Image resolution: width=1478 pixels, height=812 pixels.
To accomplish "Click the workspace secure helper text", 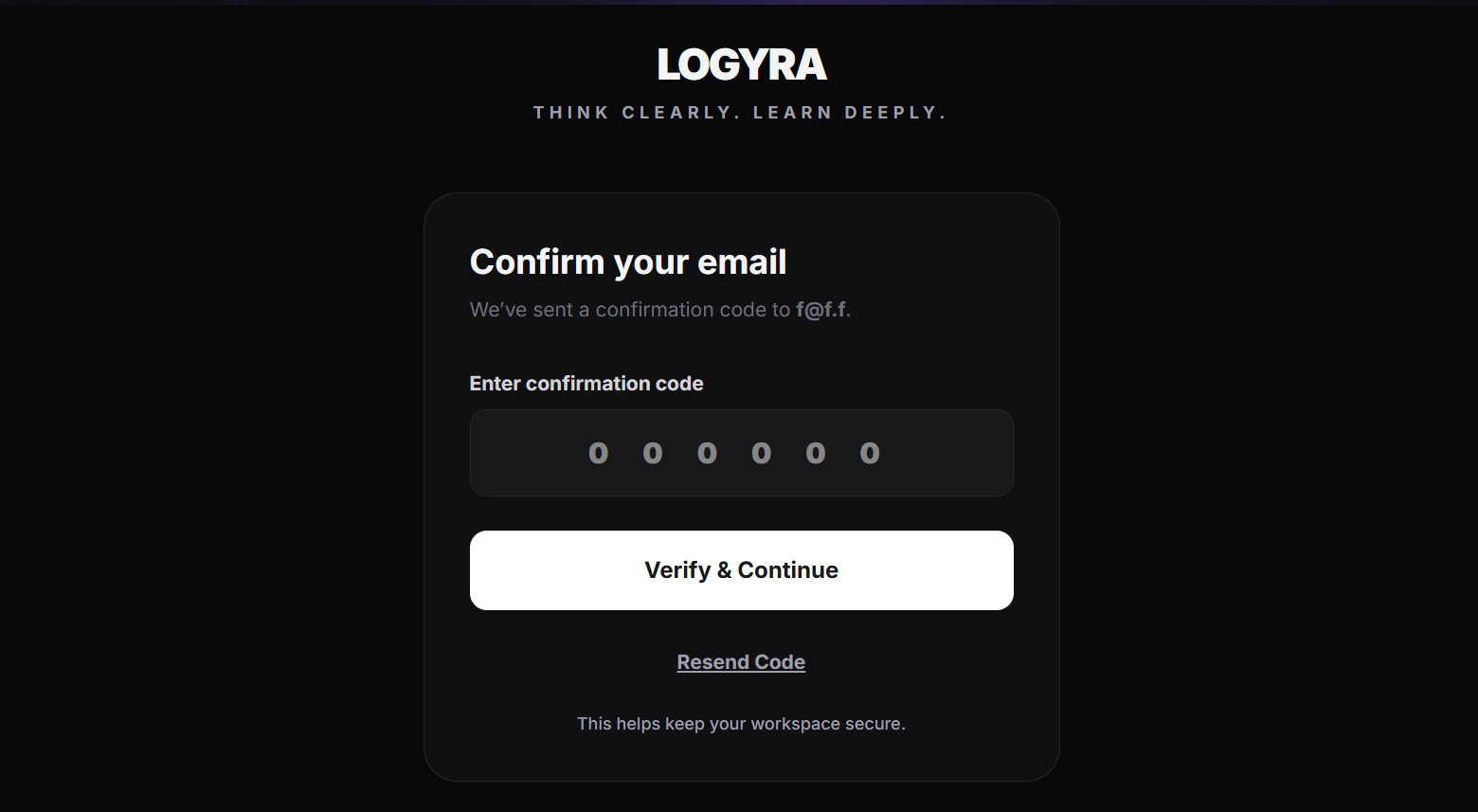I will (x=741, y=724).
